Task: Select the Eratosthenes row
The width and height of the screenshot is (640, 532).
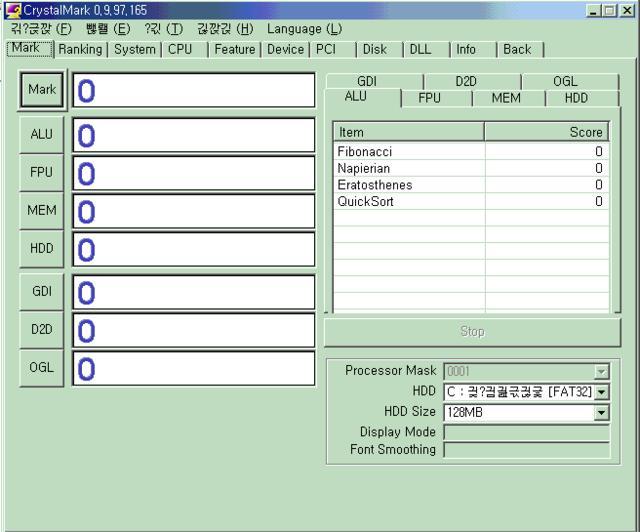Action: coord(471,185)
